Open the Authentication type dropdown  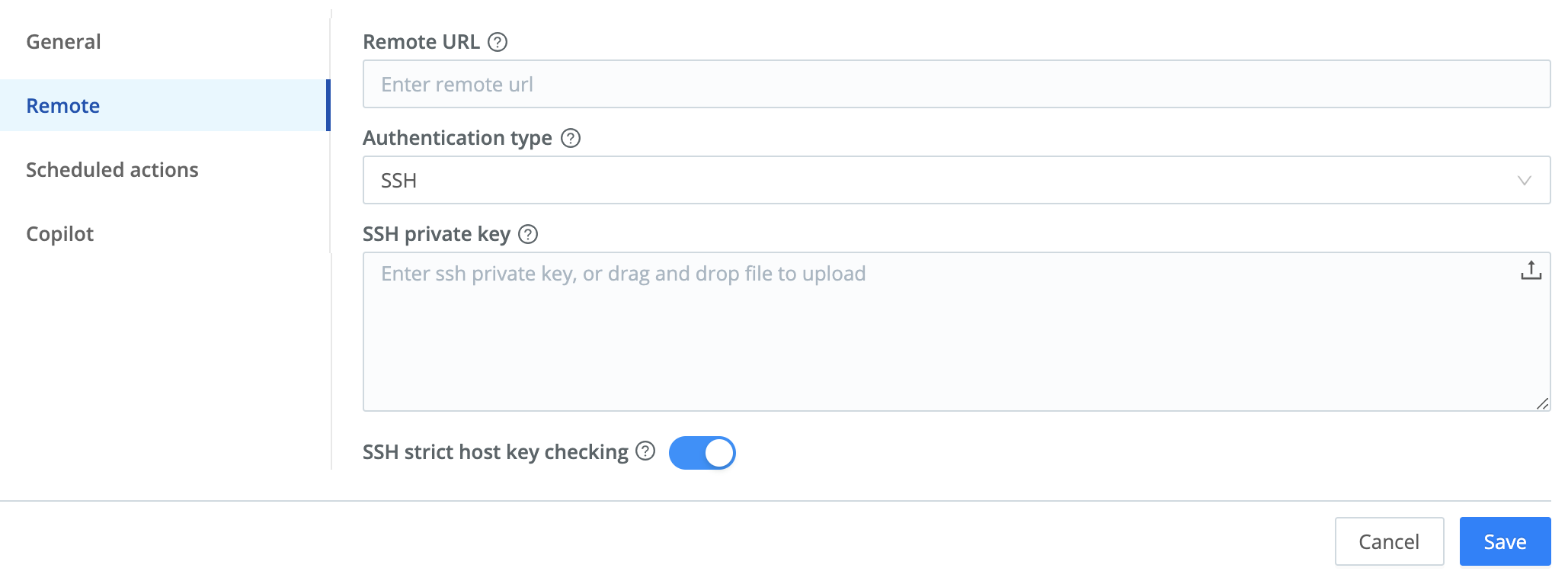[956, 181]
